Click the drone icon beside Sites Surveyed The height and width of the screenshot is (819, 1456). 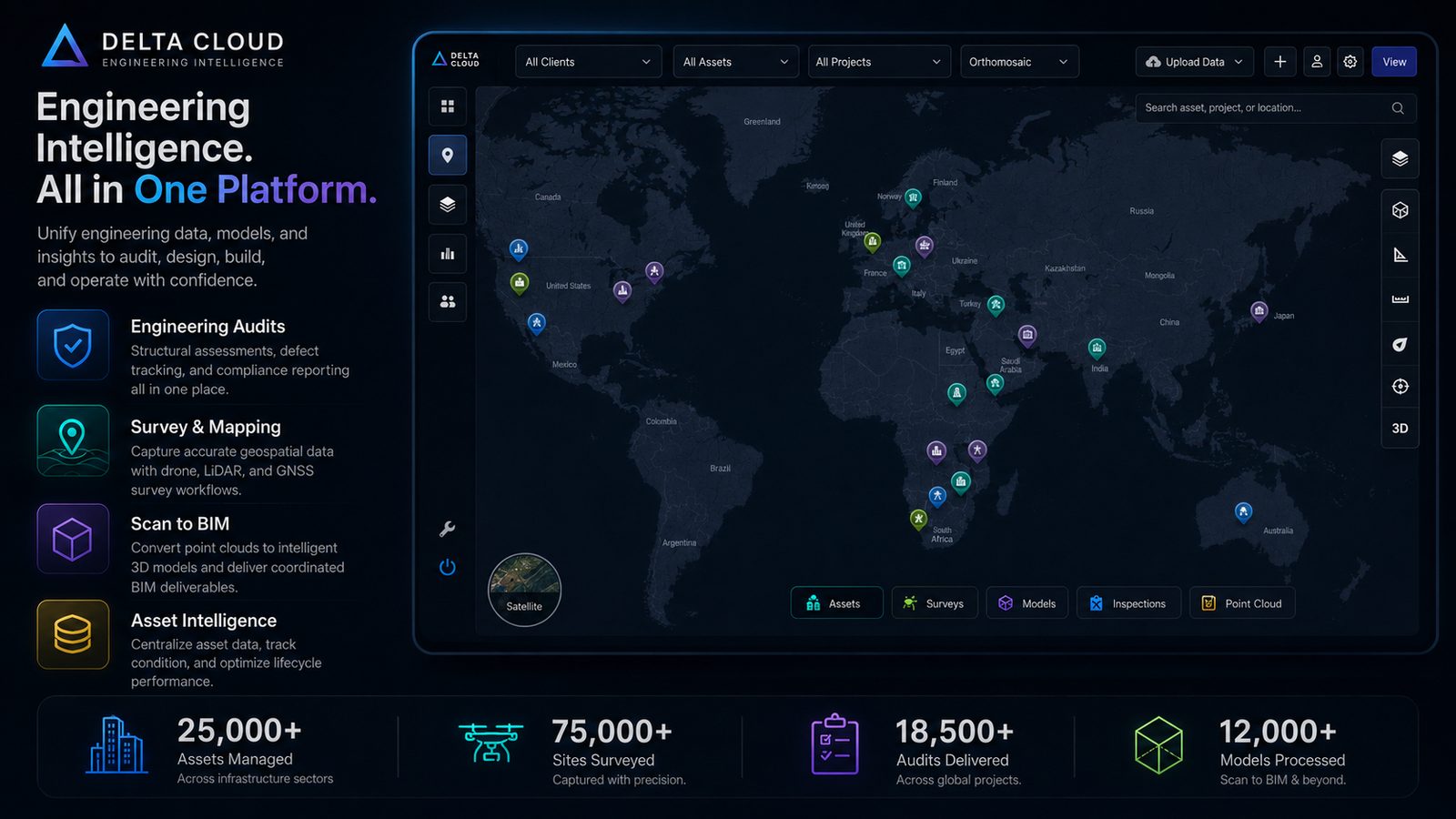click(x=491, y=743)
